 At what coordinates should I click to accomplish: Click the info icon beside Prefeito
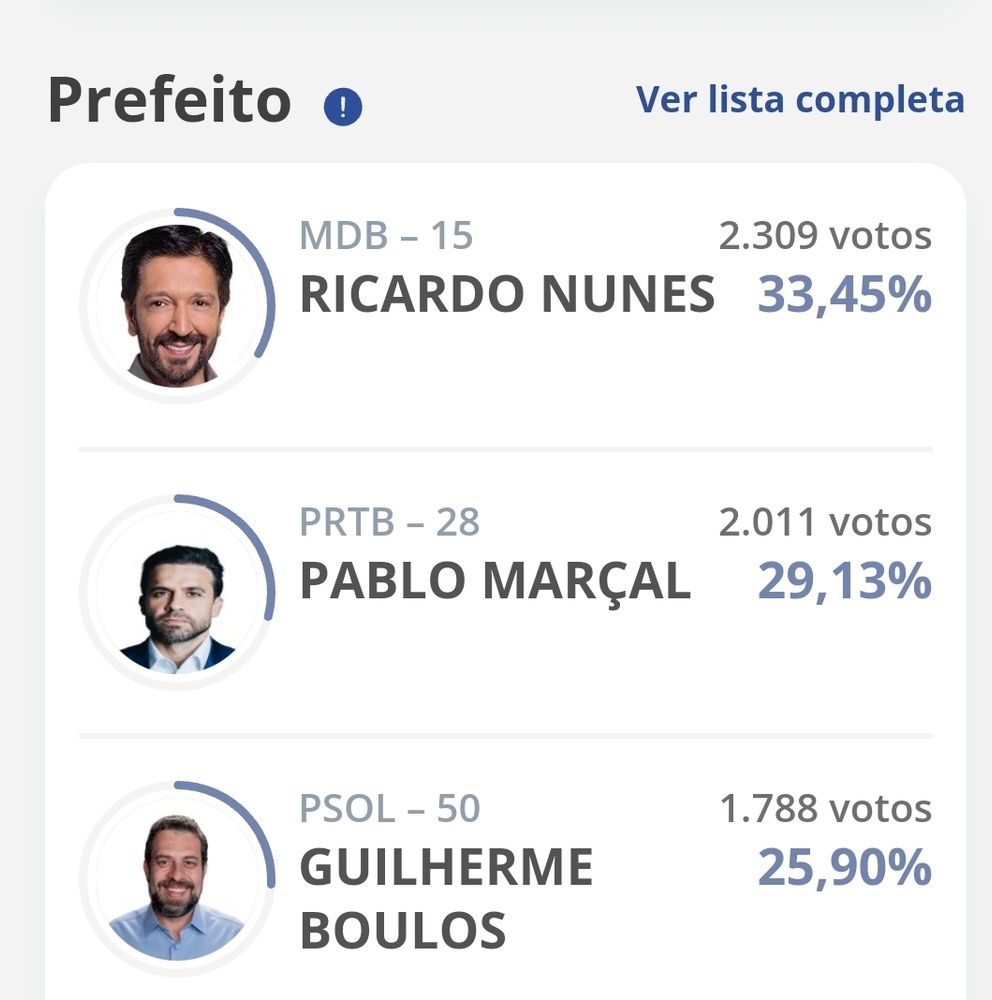click(x=343, y=106)
